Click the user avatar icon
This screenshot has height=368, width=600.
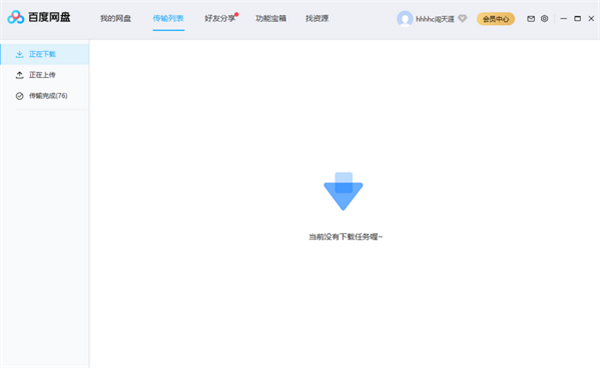404,18
